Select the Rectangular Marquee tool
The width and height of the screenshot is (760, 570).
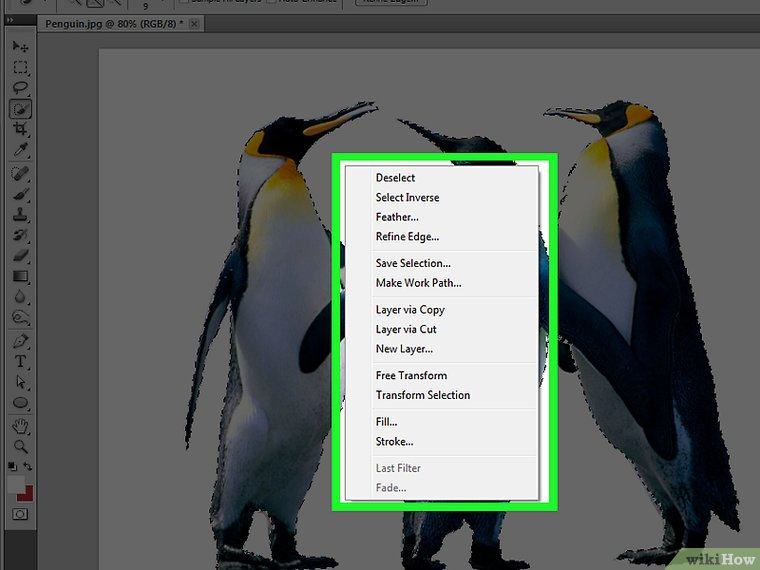(20, 68)
